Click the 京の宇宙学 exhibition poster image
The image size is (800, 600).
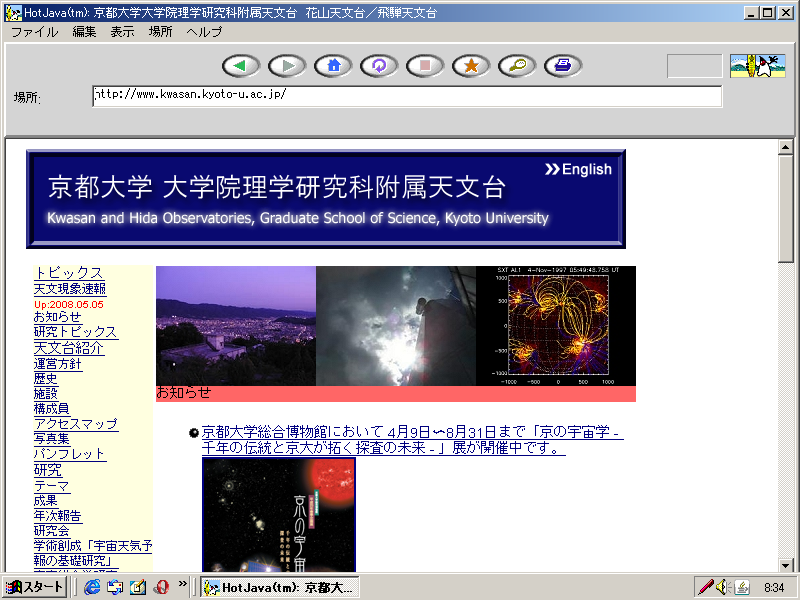(279, 515)
